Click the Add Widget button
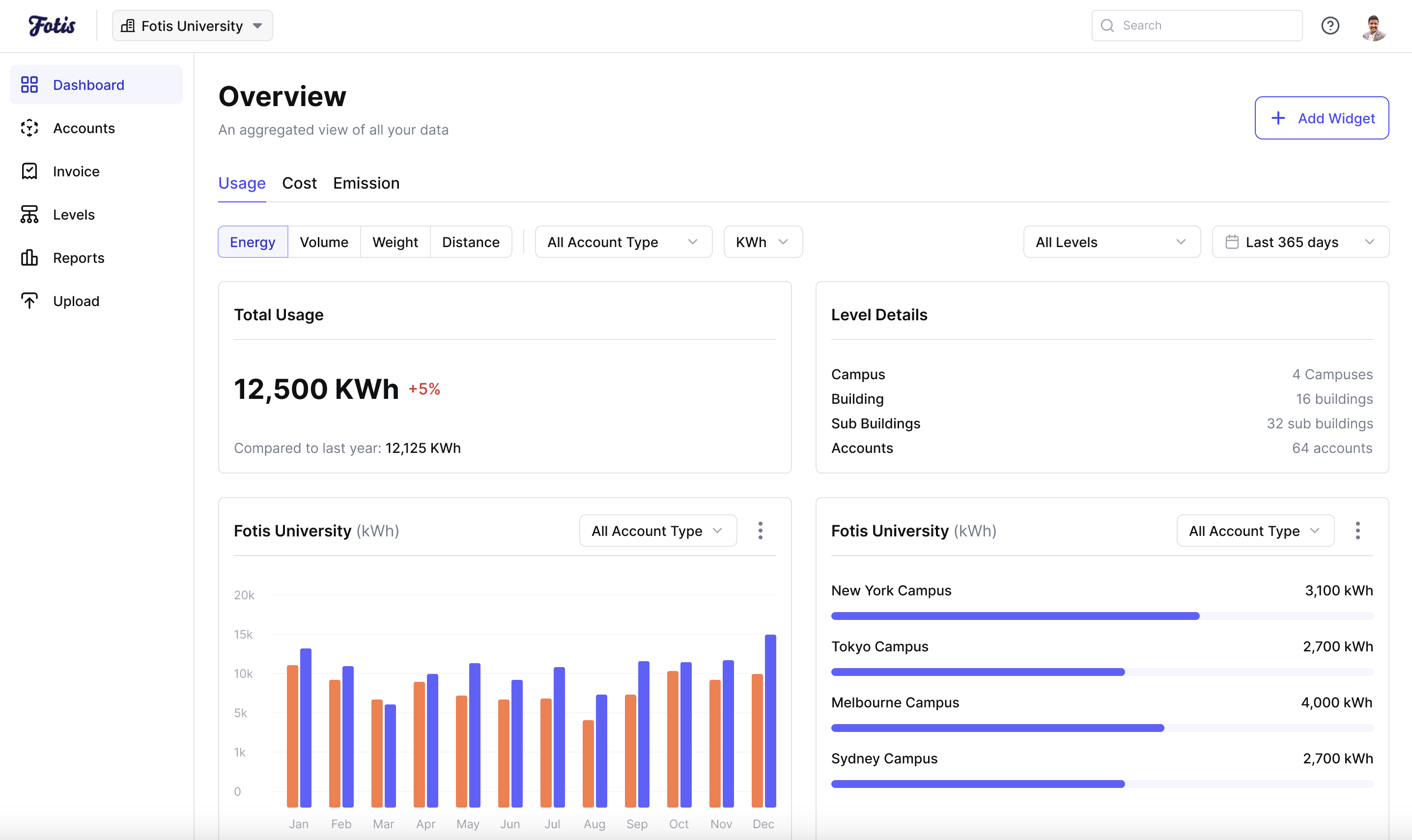This screenshot has height=840, width=1412. (x=1321, y=118)
